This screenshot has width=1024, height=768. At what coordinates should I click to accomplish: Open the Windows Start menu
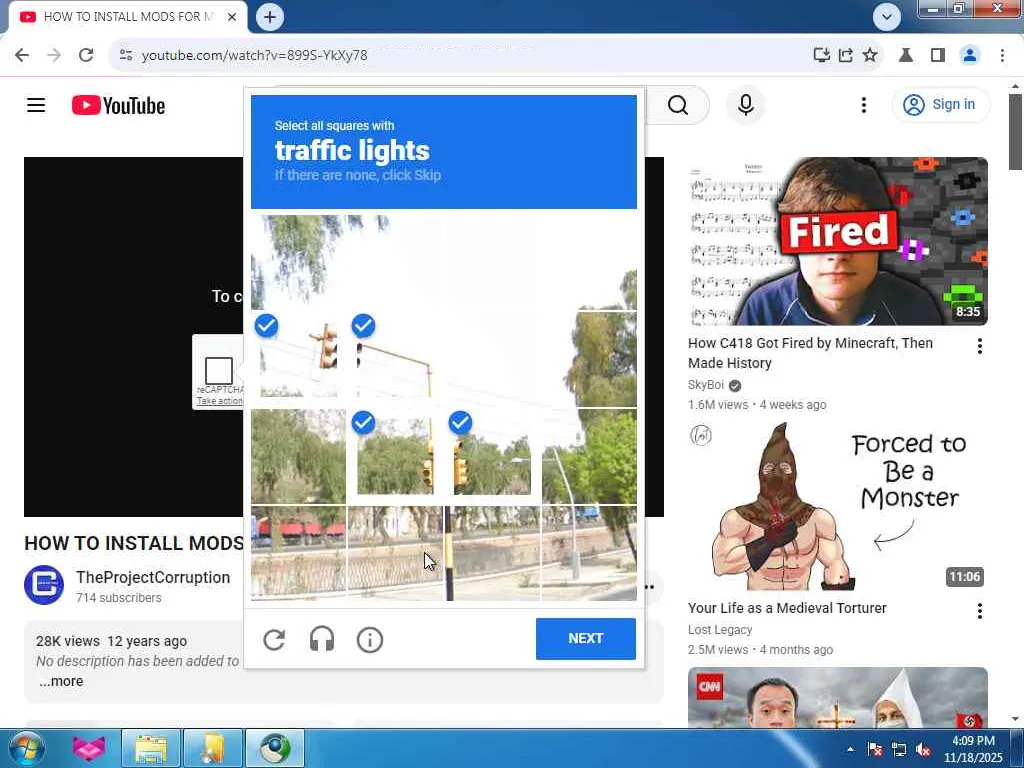tap(26, 748)
